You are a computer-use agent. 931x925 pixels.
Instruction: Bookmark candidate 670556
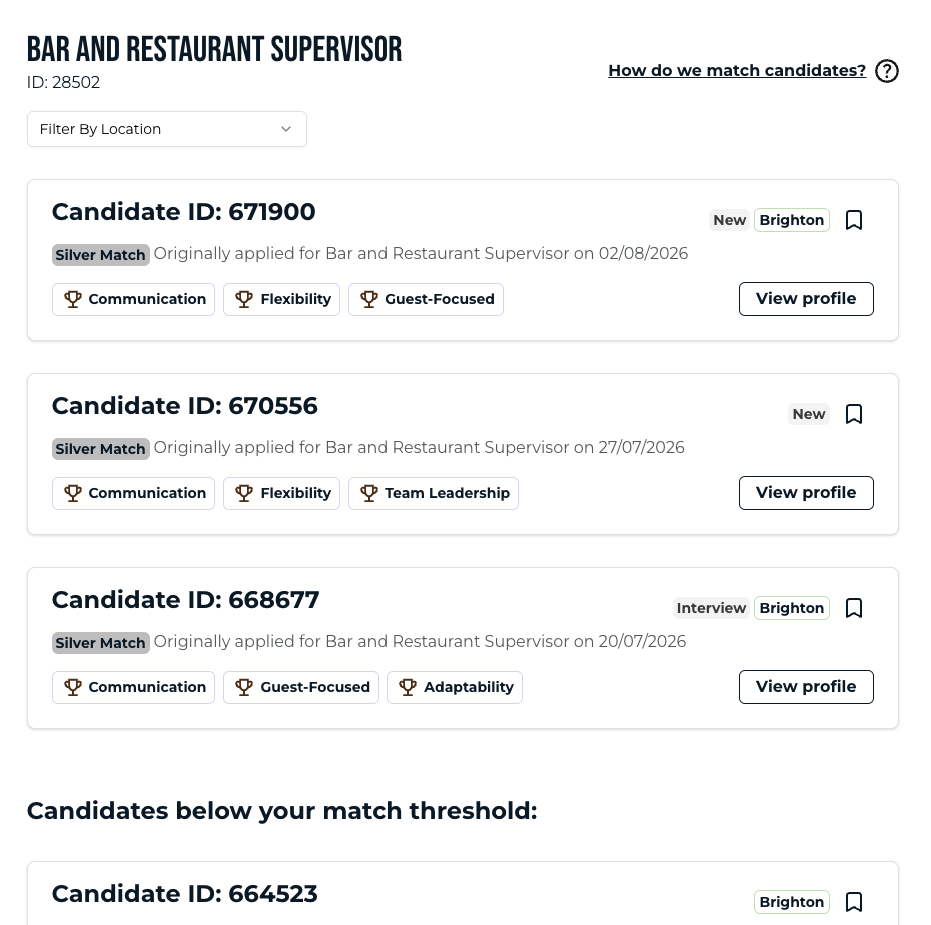853,414
